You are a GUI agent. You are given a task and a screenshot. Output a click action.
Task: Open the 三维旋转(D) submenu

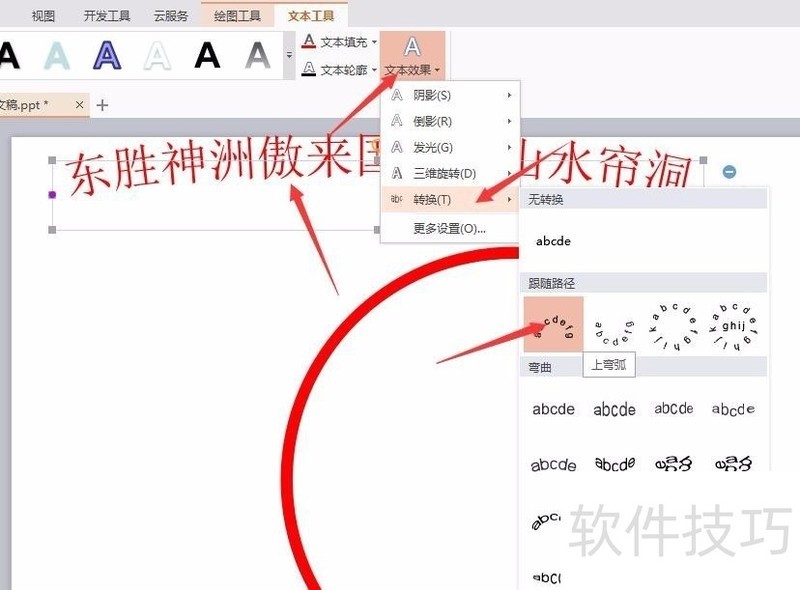[450, 174]
